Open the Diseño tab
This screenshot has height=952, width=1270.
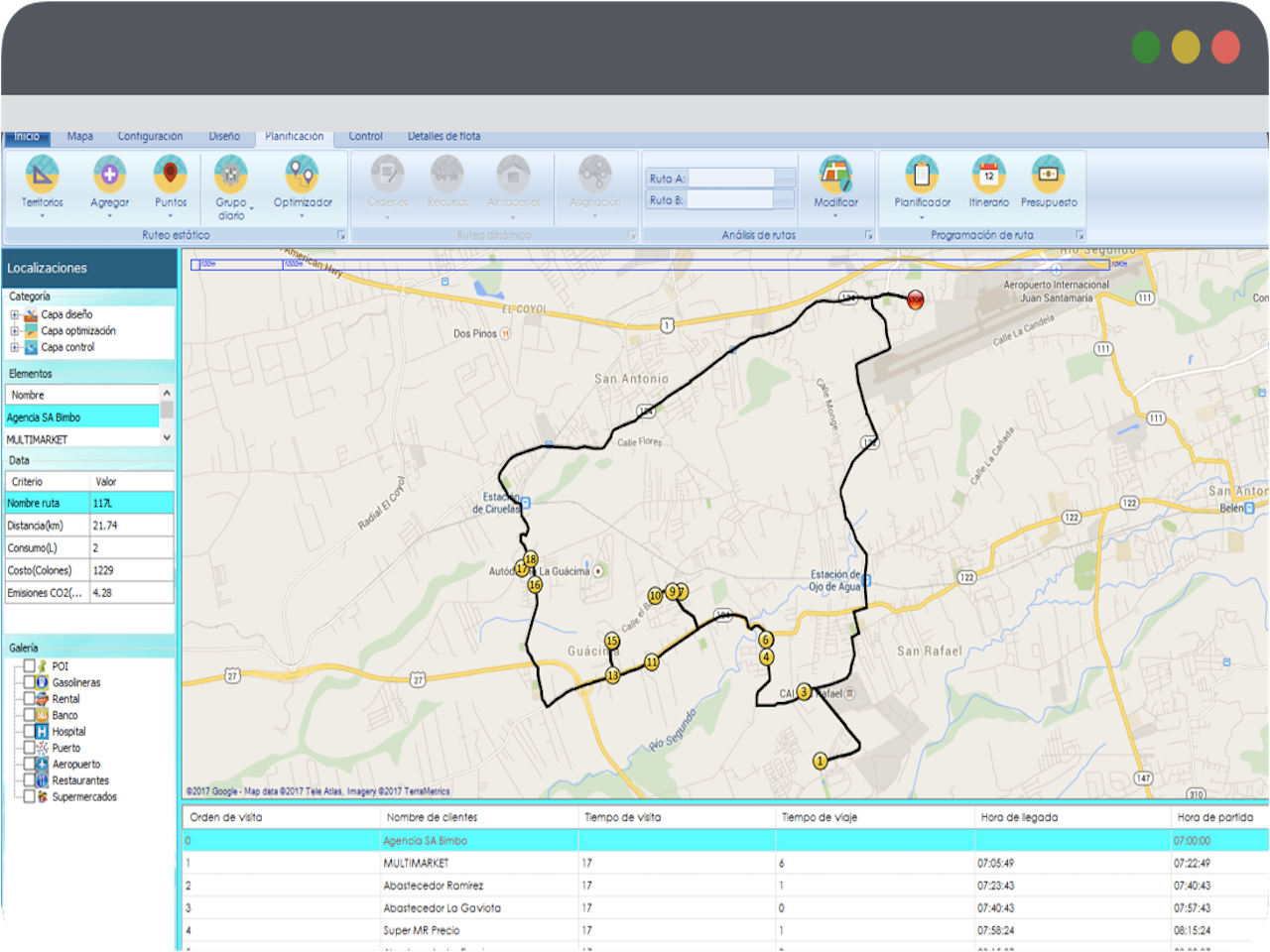pos(224,137)
